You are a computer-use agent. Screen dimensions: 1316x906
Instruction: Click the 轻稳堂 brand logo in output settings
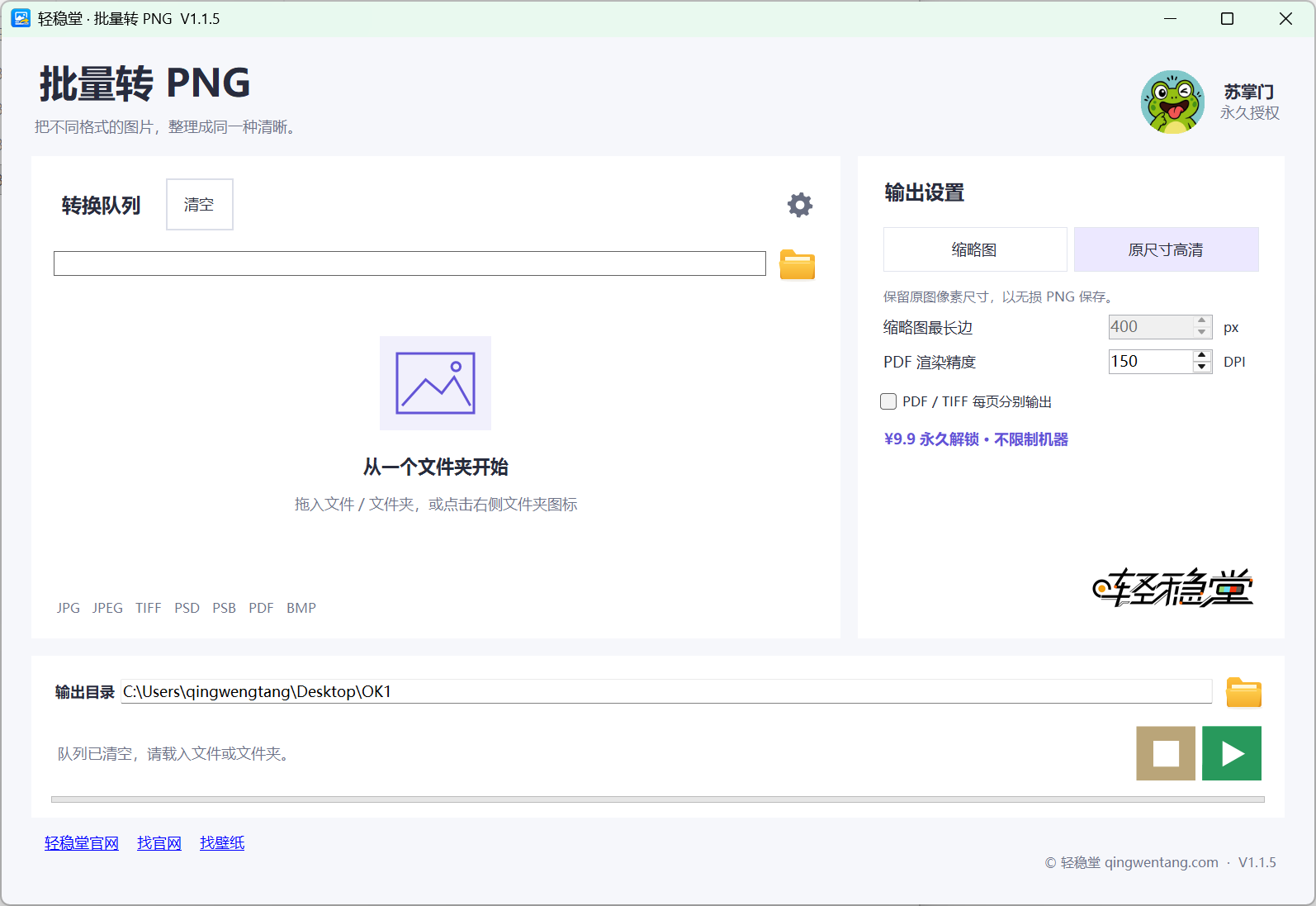click(1172, 587)
